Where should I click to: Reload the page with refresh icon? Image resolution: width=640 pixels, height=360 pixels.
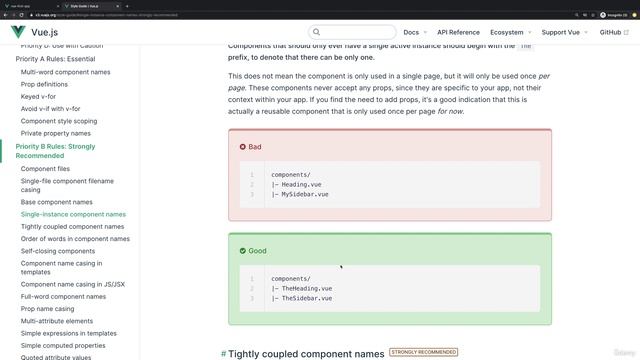pos(21,15)
